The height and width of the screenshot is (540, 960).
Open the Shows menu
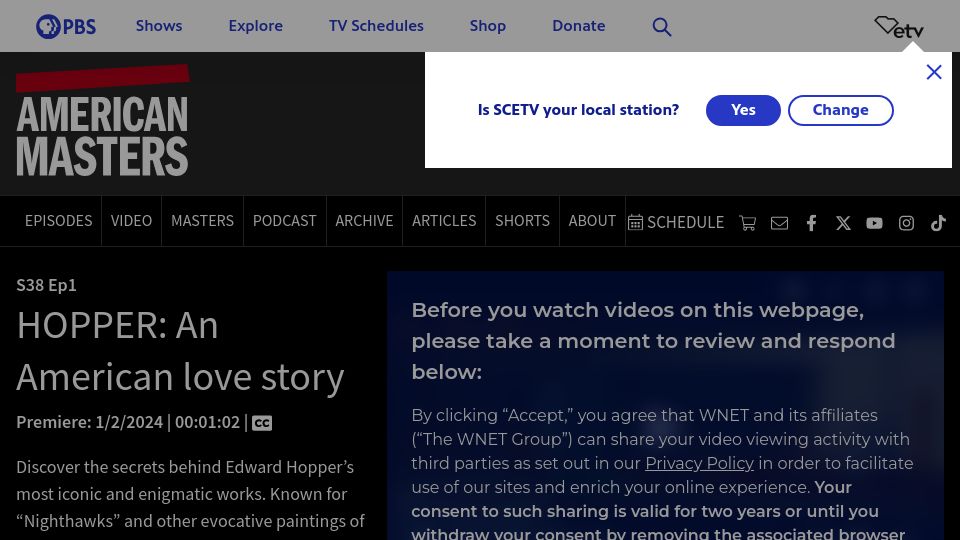159,26
